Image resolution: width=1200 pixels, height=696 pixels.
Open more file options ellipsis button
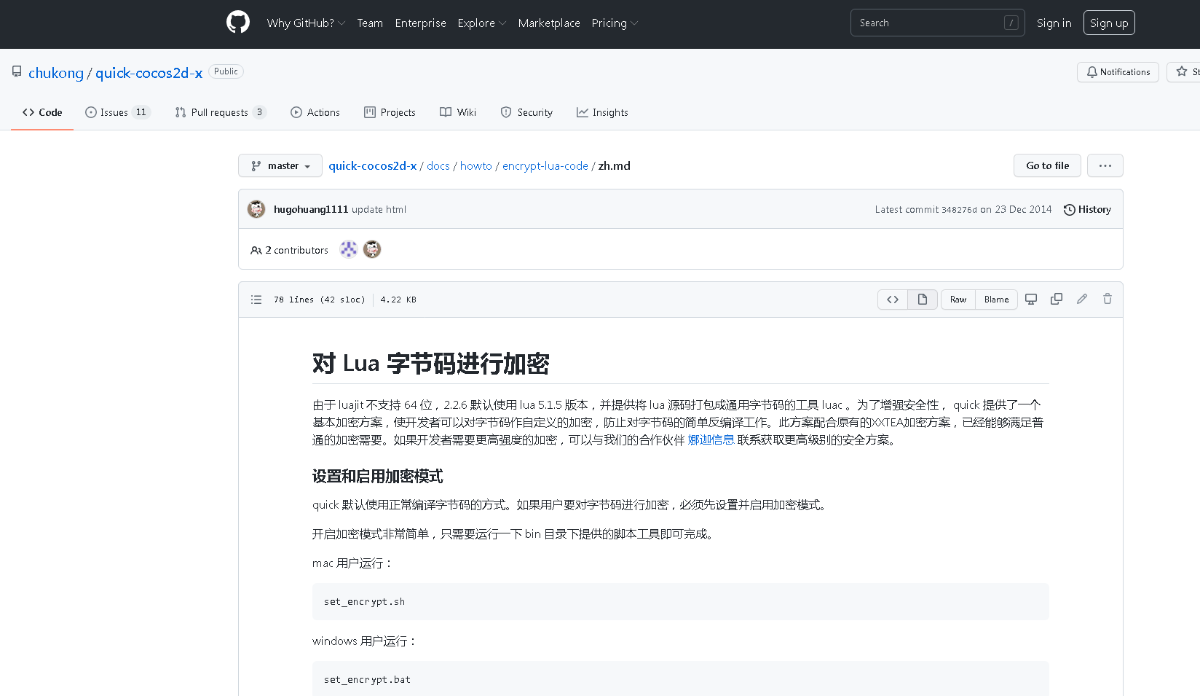[1105, 166]
